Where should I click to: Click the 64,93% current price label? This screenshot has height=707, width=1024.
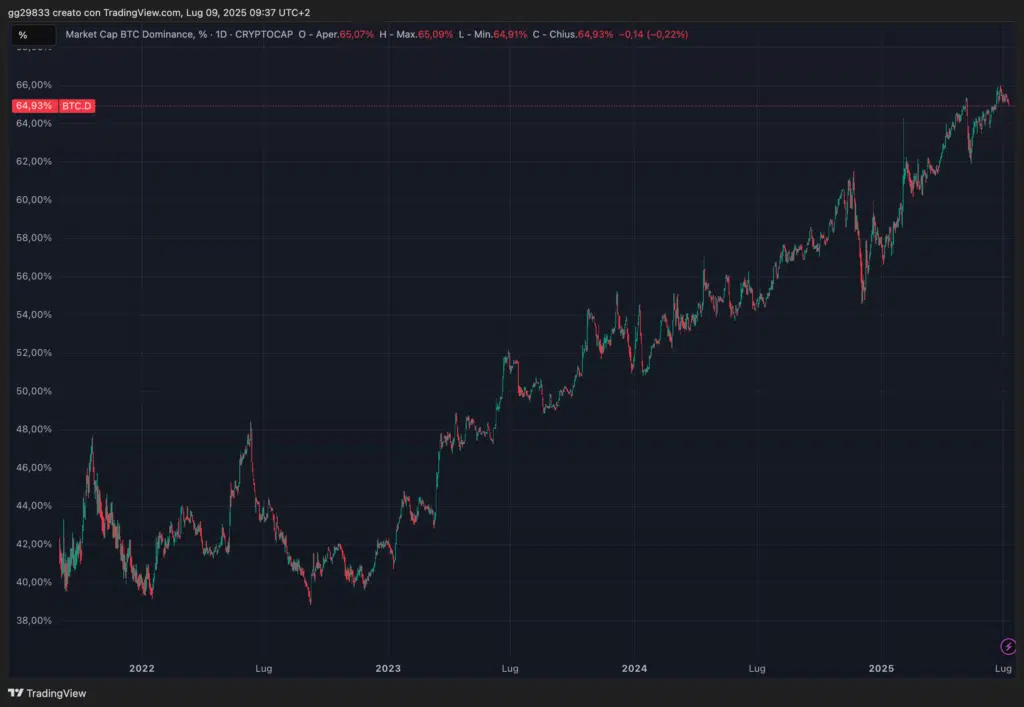(x=34, y=106)
